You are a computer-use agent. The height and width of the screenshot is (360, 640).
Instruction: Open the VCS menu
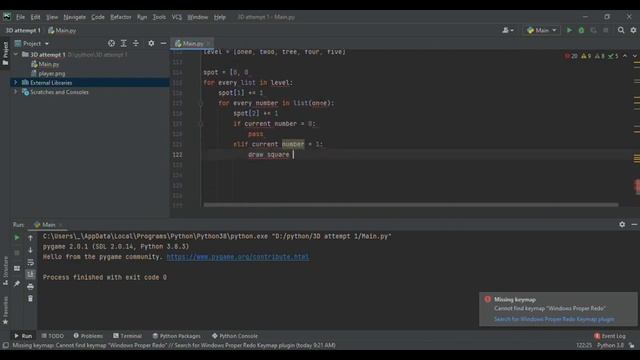pyautogui.click(x=177, y=17)
